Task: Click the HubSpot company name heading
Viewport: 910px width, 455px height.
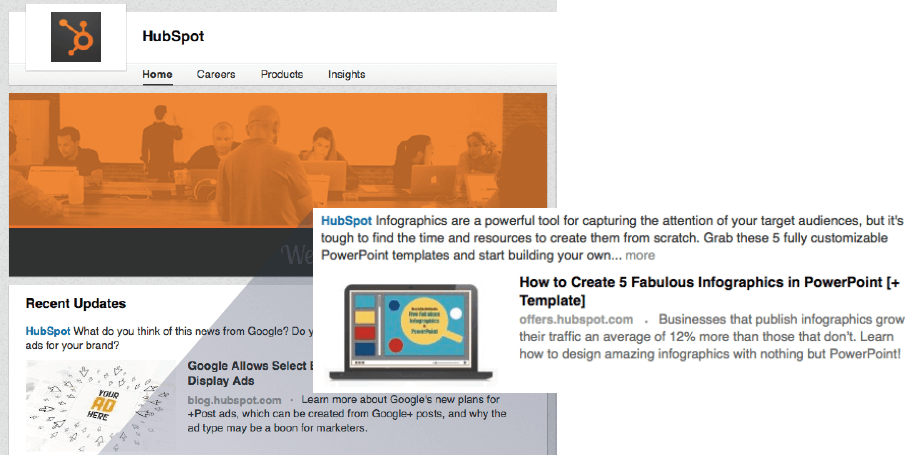Action: click(x=173, y=37)
